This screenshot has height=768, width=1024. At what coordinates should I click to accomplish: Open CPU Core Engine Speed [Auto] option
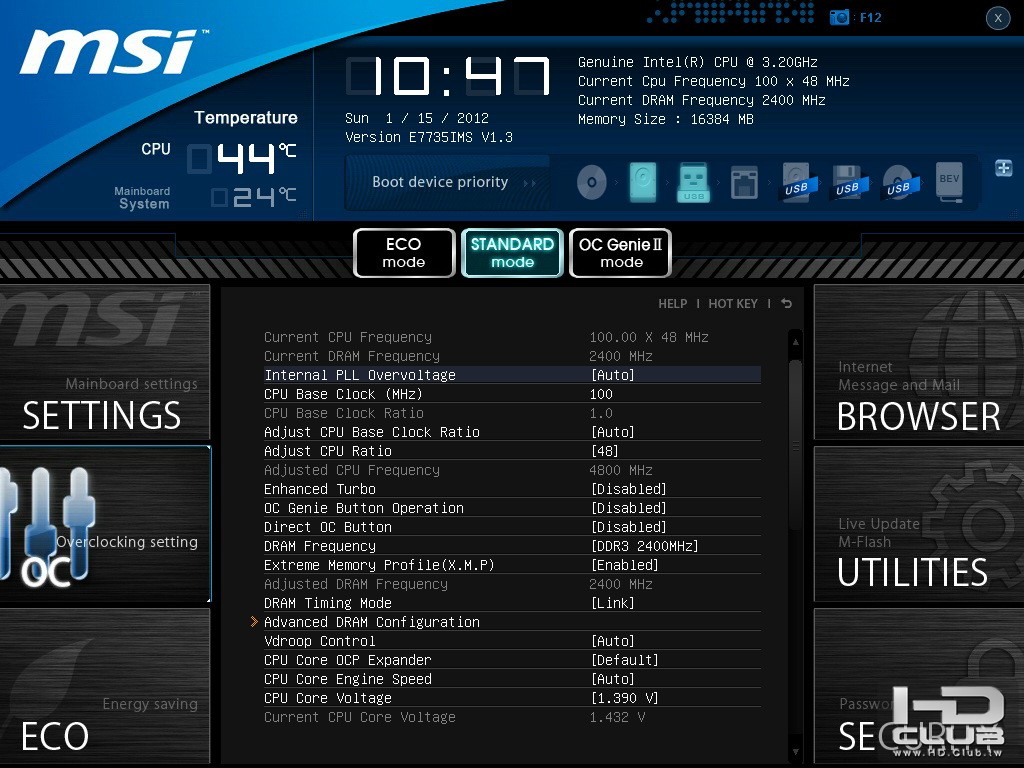(x=613, y=679)
